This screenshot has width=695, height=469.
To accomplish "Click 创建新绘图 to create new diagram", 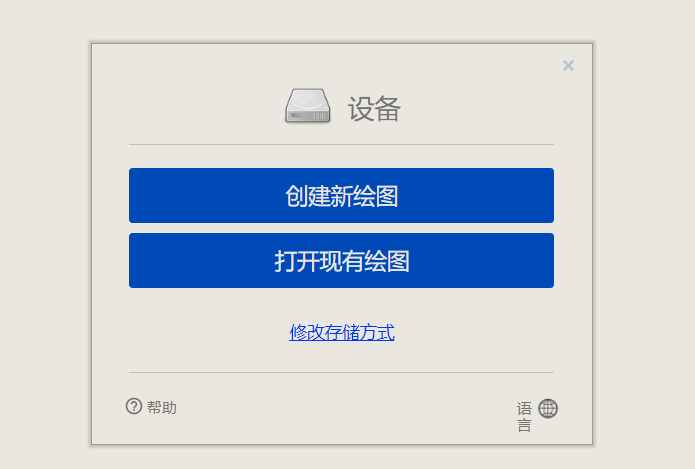I will [341, 195].
